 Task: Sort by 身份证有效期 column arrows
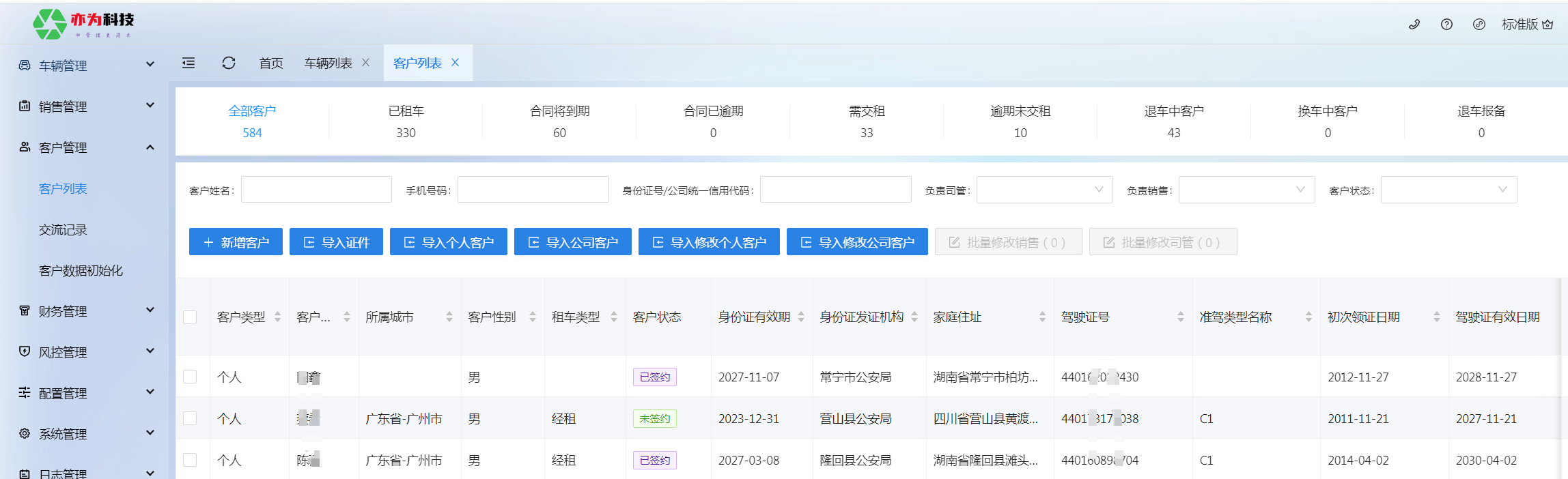[x=801, y=317]
